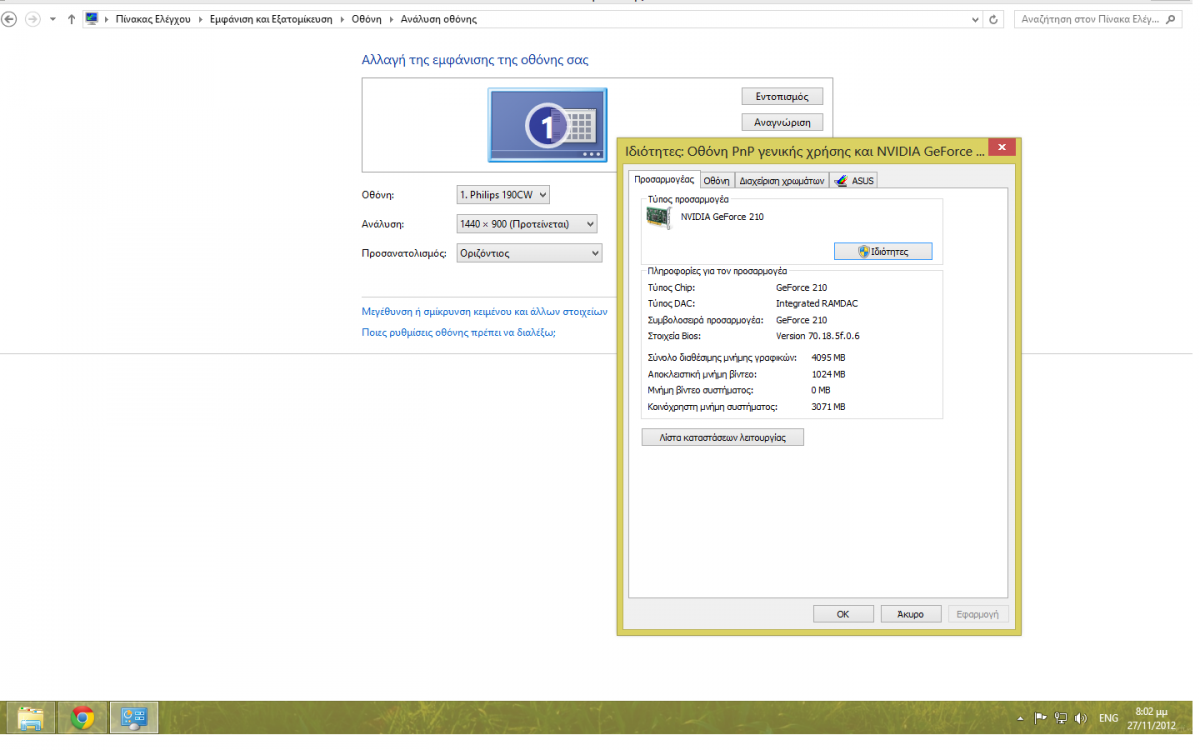Switch to the ASUS tab
The width and height of the screenshot is (1200, 750).
coord(854,180)
